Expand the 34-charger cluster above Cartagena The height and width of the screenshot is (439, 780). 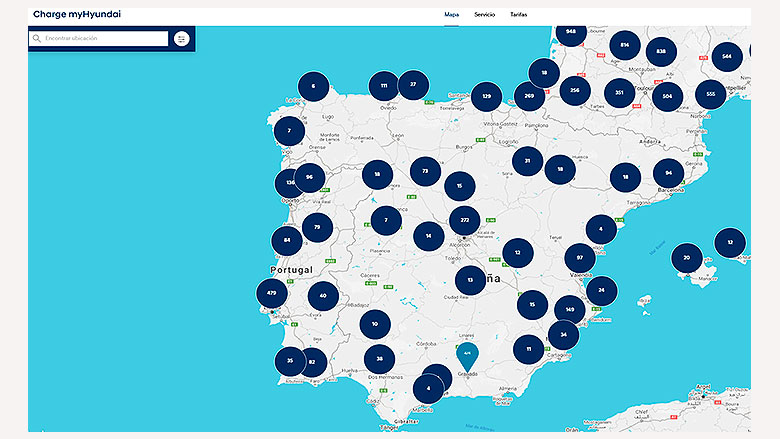[564, 335]
